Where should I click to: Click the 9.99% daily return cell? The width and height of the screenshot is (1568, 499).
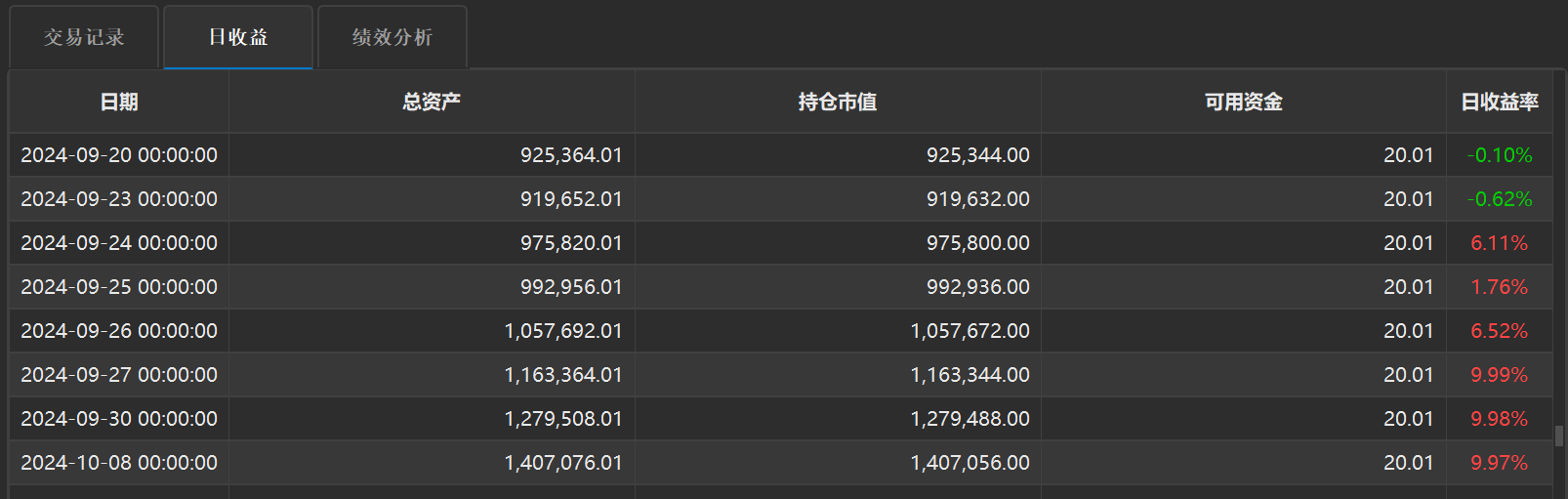(x=1500, y=375)
